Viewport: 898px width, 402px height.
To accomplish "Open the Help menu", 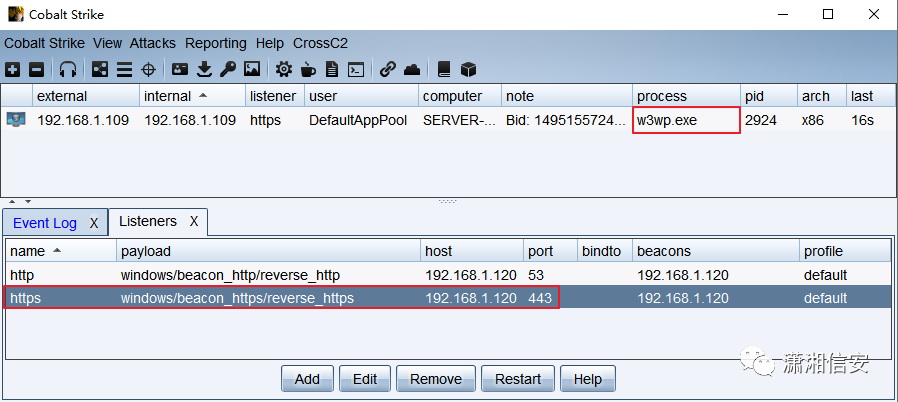I will (270, 43).
